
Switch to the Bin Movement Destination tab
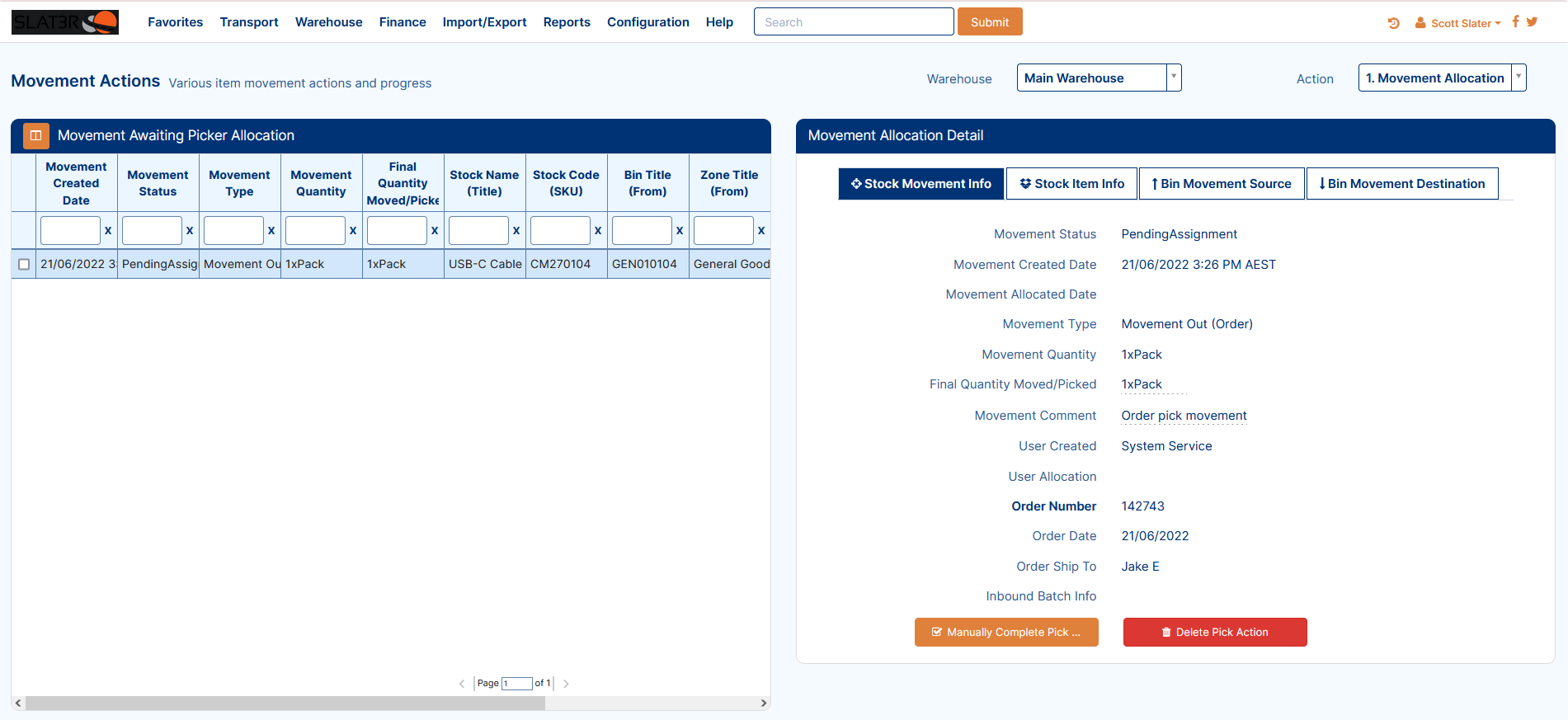[x=1402, y=184]
